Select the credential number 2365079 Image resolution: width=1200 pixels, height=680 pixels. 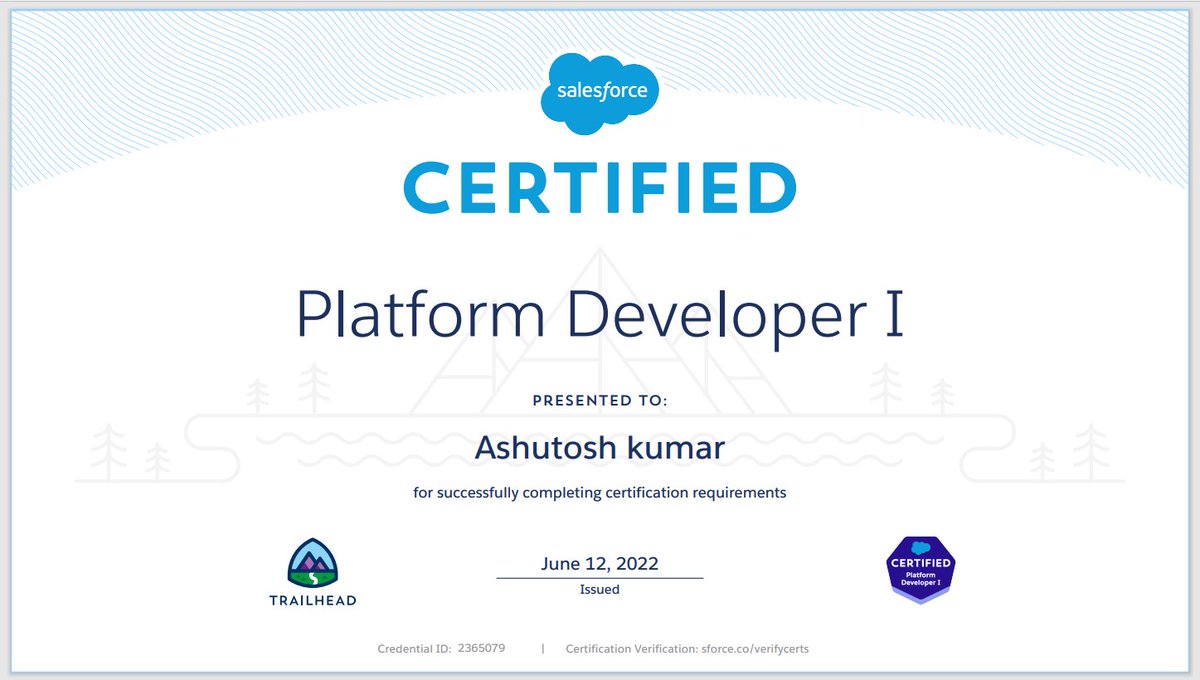(x=481, y=648)
